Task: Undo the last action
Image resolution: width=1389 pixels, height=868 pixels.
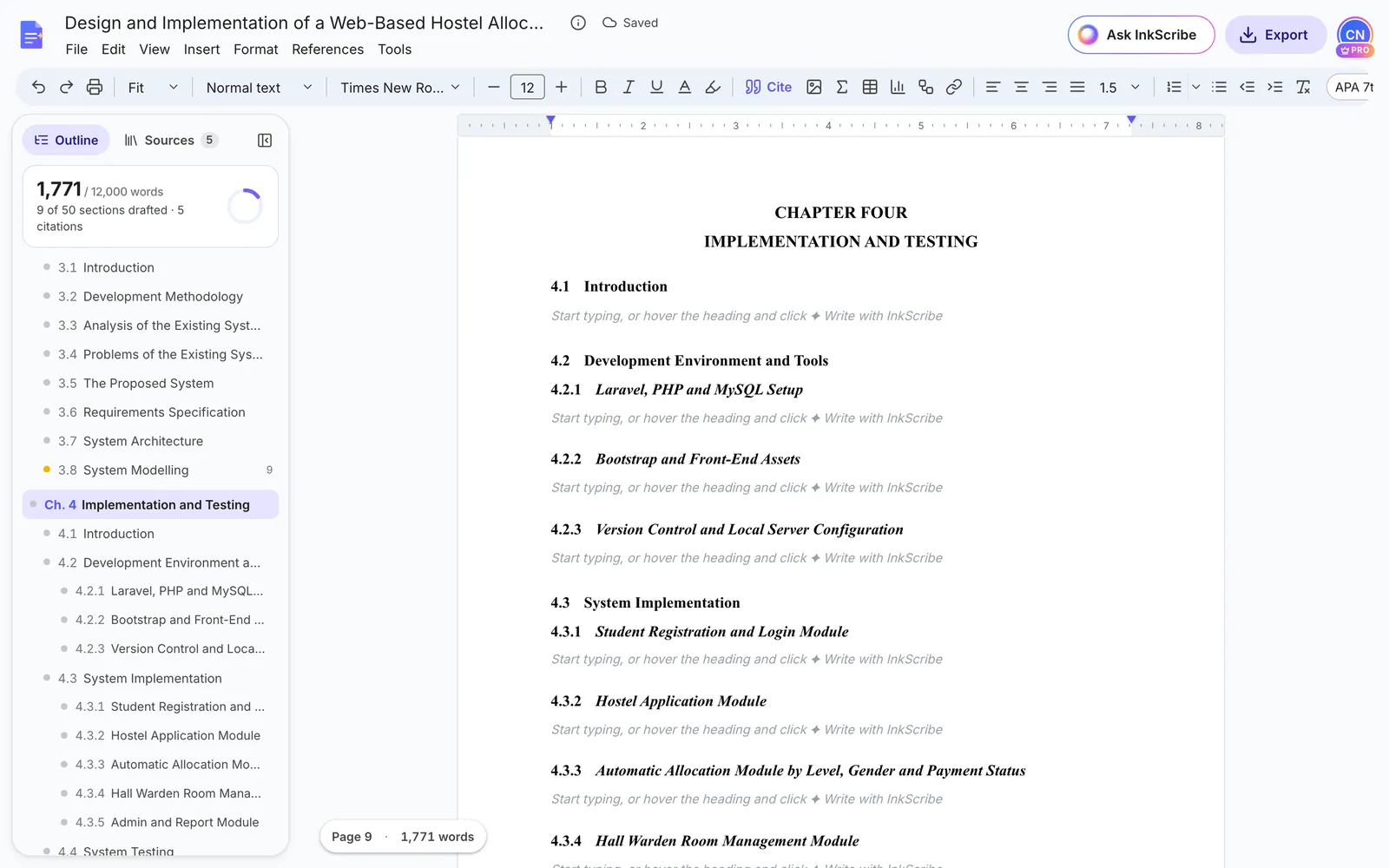Action: point(38,87)
